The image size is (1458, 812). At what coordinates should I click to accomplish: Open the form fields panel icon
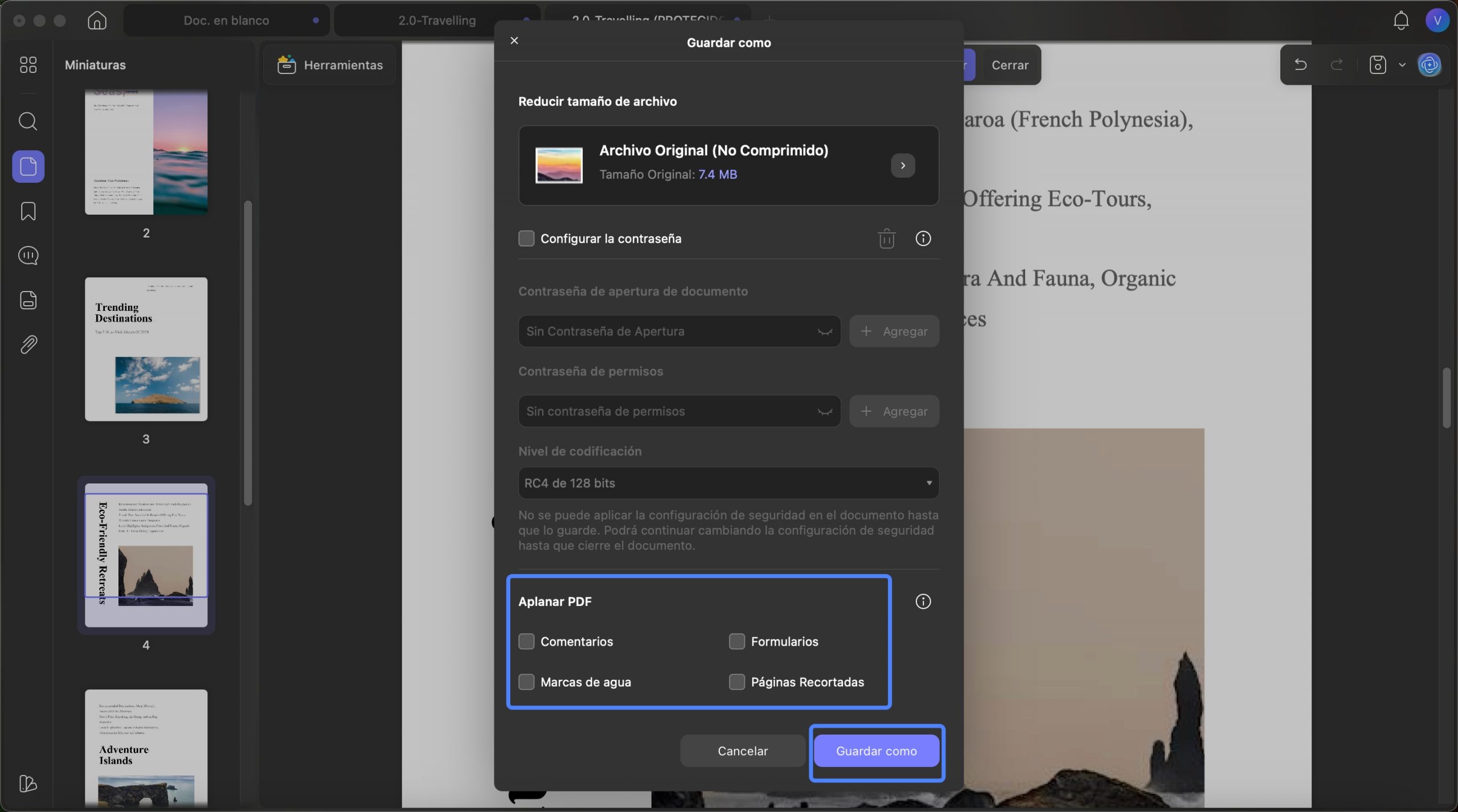pos(28,300)
